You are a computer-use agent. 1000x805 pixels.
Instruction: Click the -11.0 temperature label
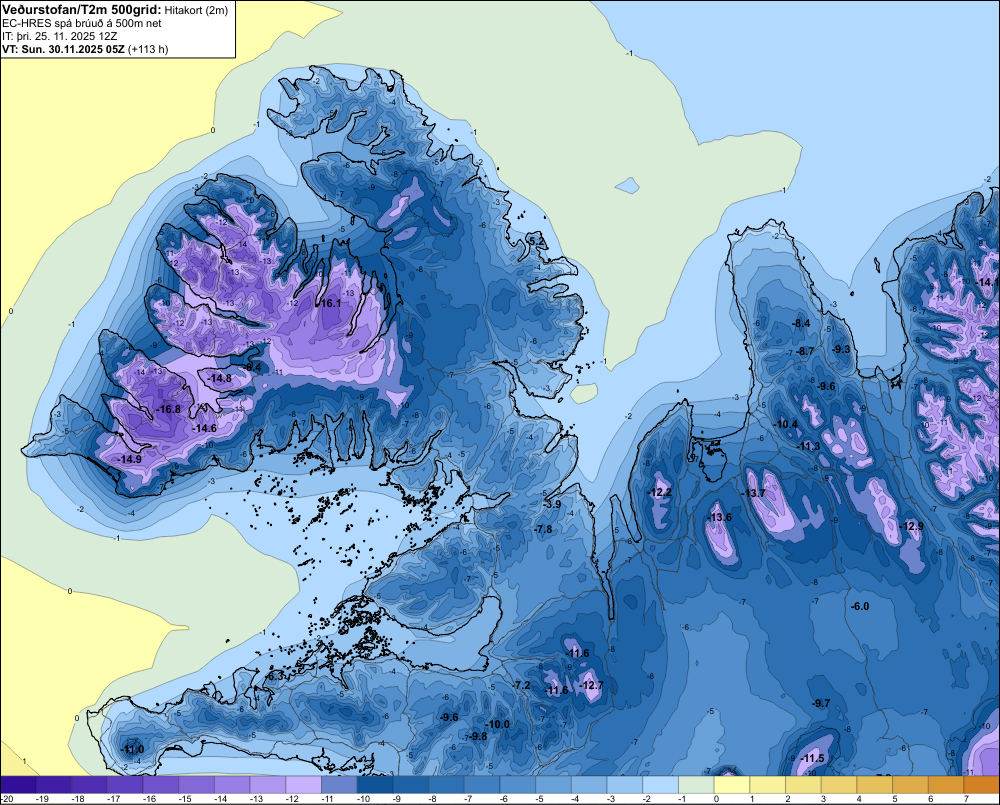(x=132, y=750)
